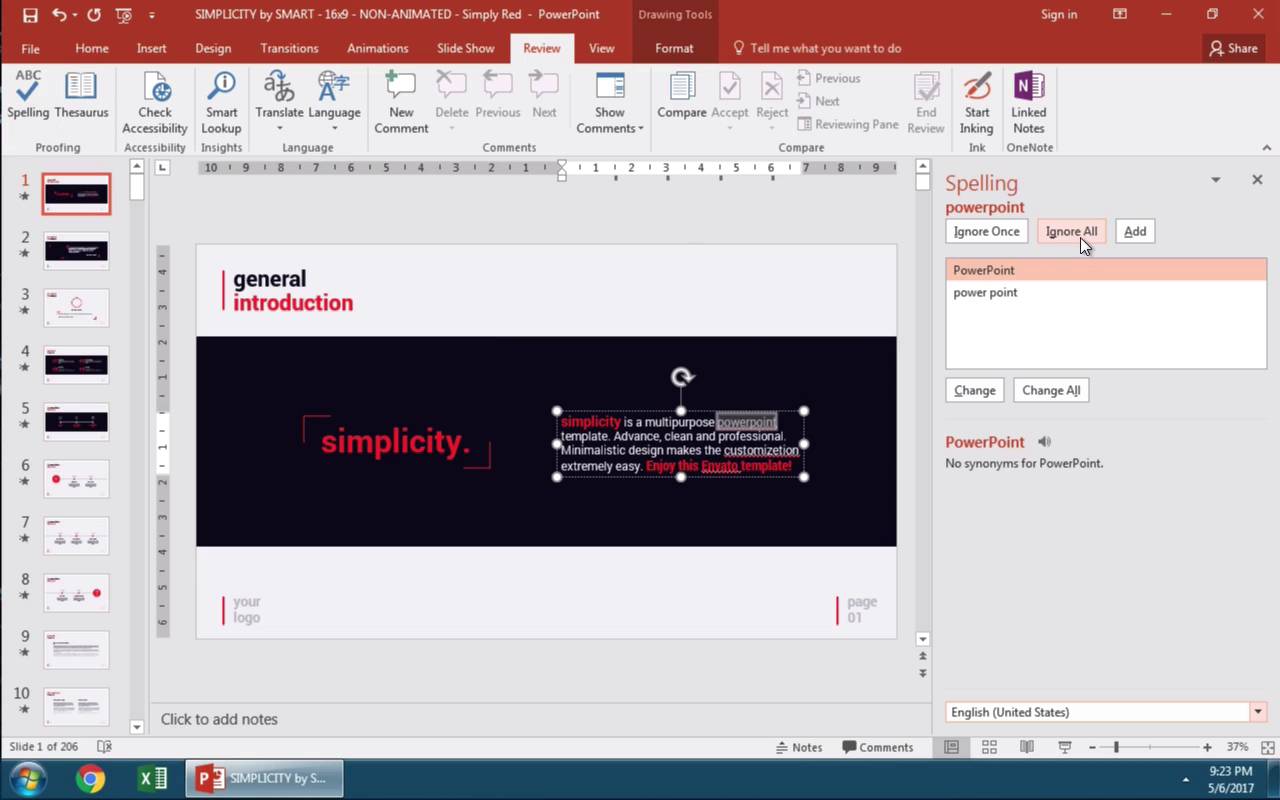Open Excel from the taskbar
Image resolution: width=1280 pixels, height=800 pixels.
pos(152,778)
